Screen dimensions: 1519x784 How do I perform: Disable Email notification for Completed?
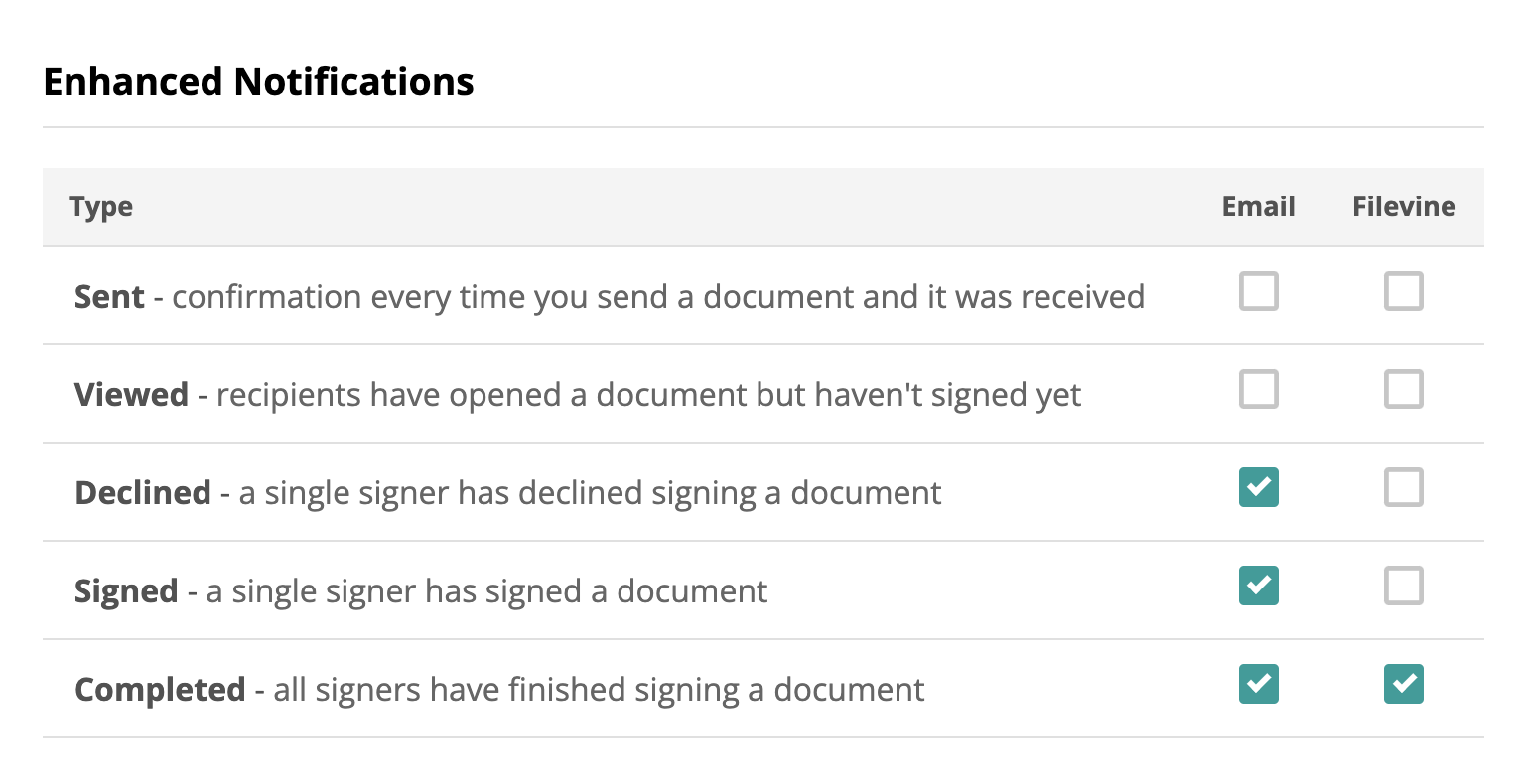click(x=1258, y=685)
